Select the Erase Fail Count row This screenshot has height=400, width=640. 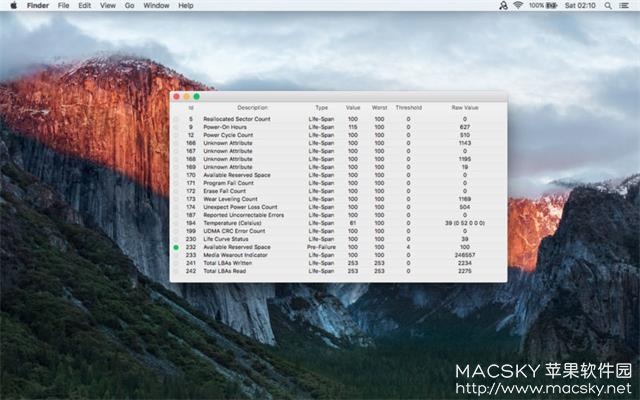pos(338,191)
